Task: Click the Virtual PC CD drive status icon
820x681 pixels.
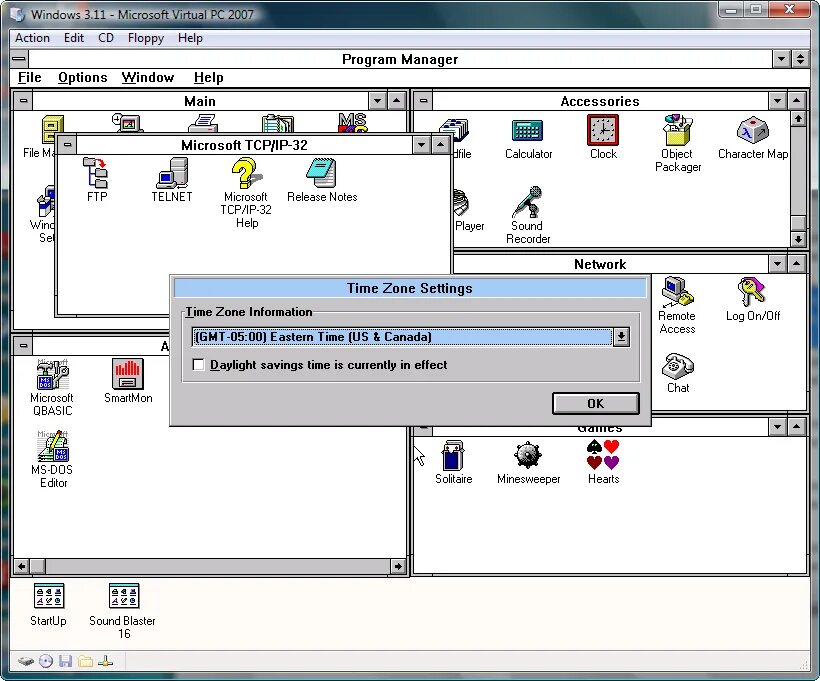Action: click(x=46, y=662)
